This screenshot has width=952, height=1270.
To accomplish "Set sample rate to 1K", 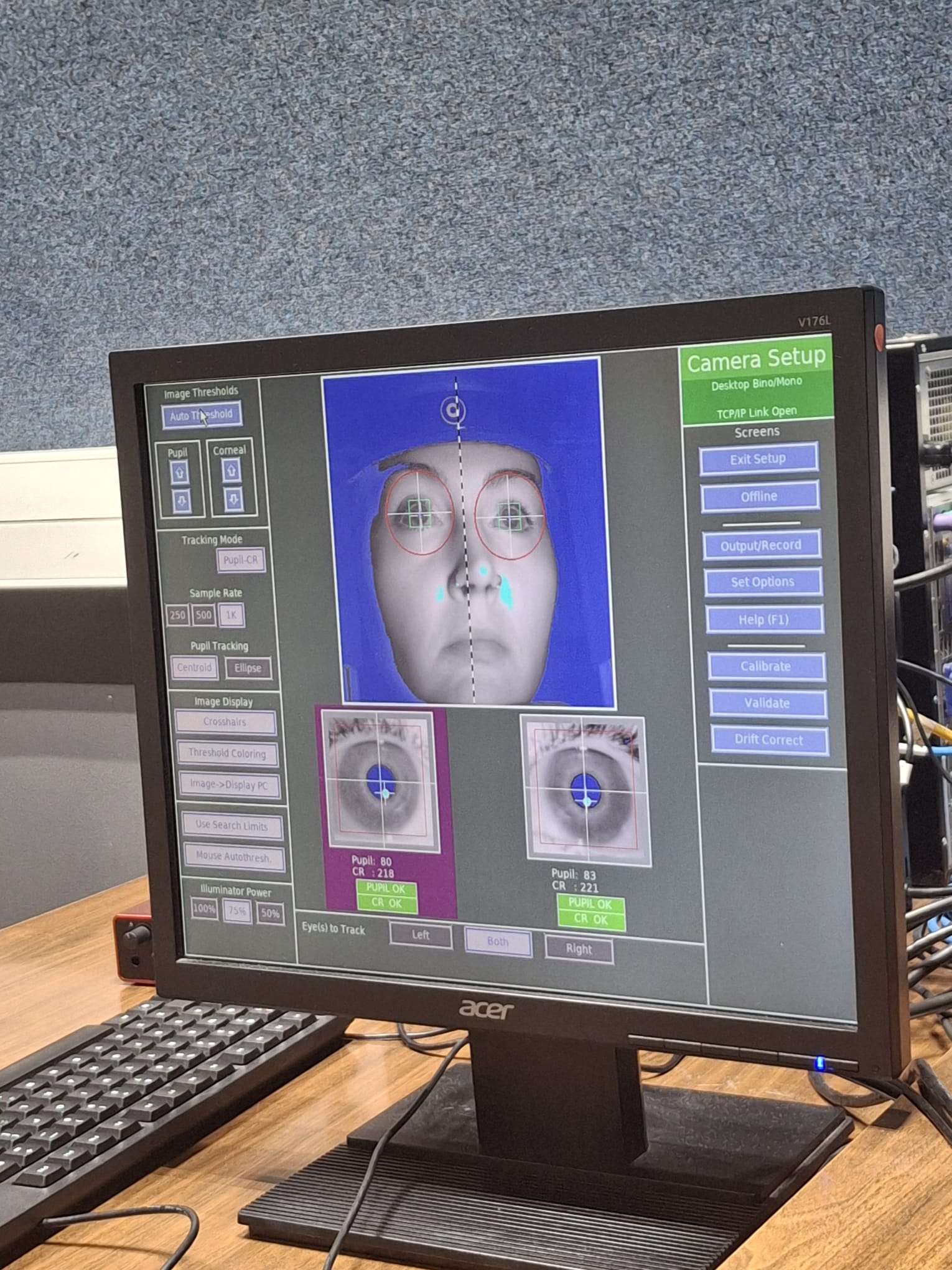I will [231, 616].
